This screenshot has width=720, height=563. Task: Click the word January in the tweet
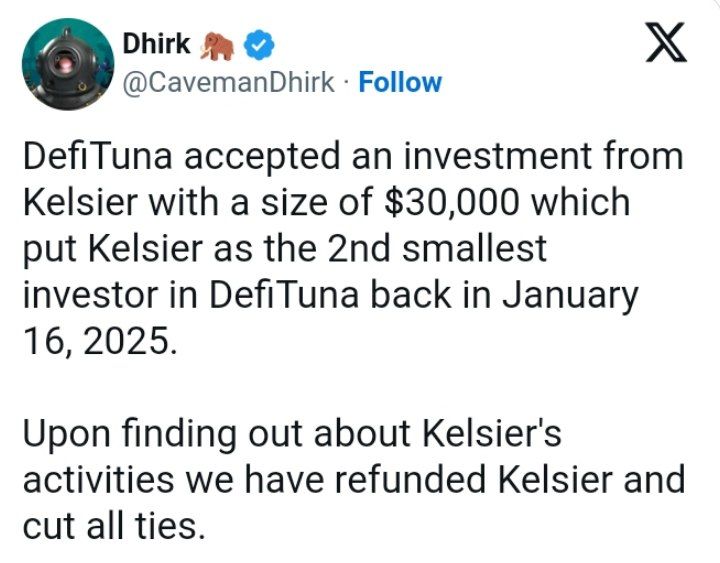(x=570, y=296)
